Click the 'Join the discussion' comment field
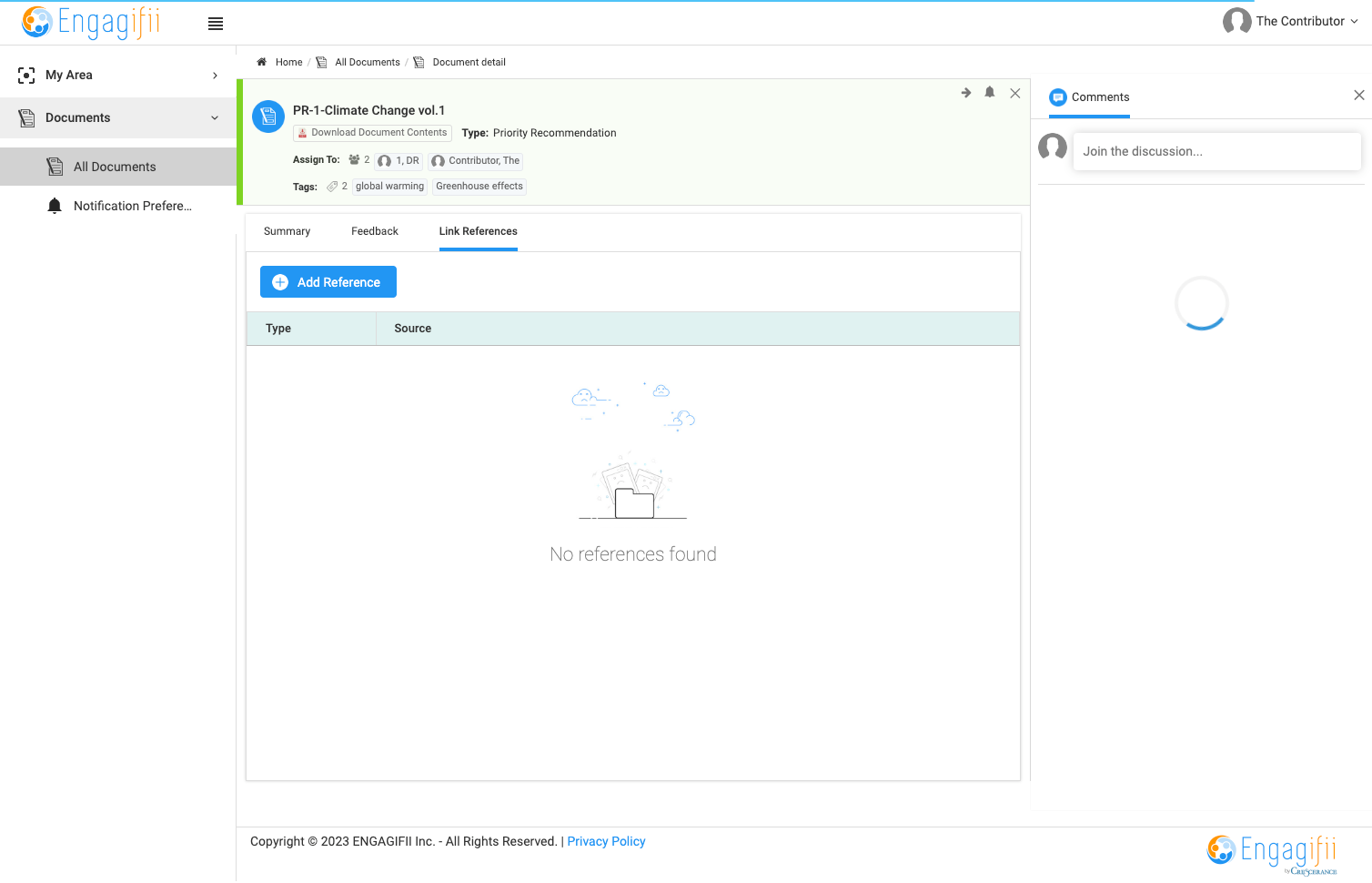This screenshot has width=1372, height=883. (1217, 151)
